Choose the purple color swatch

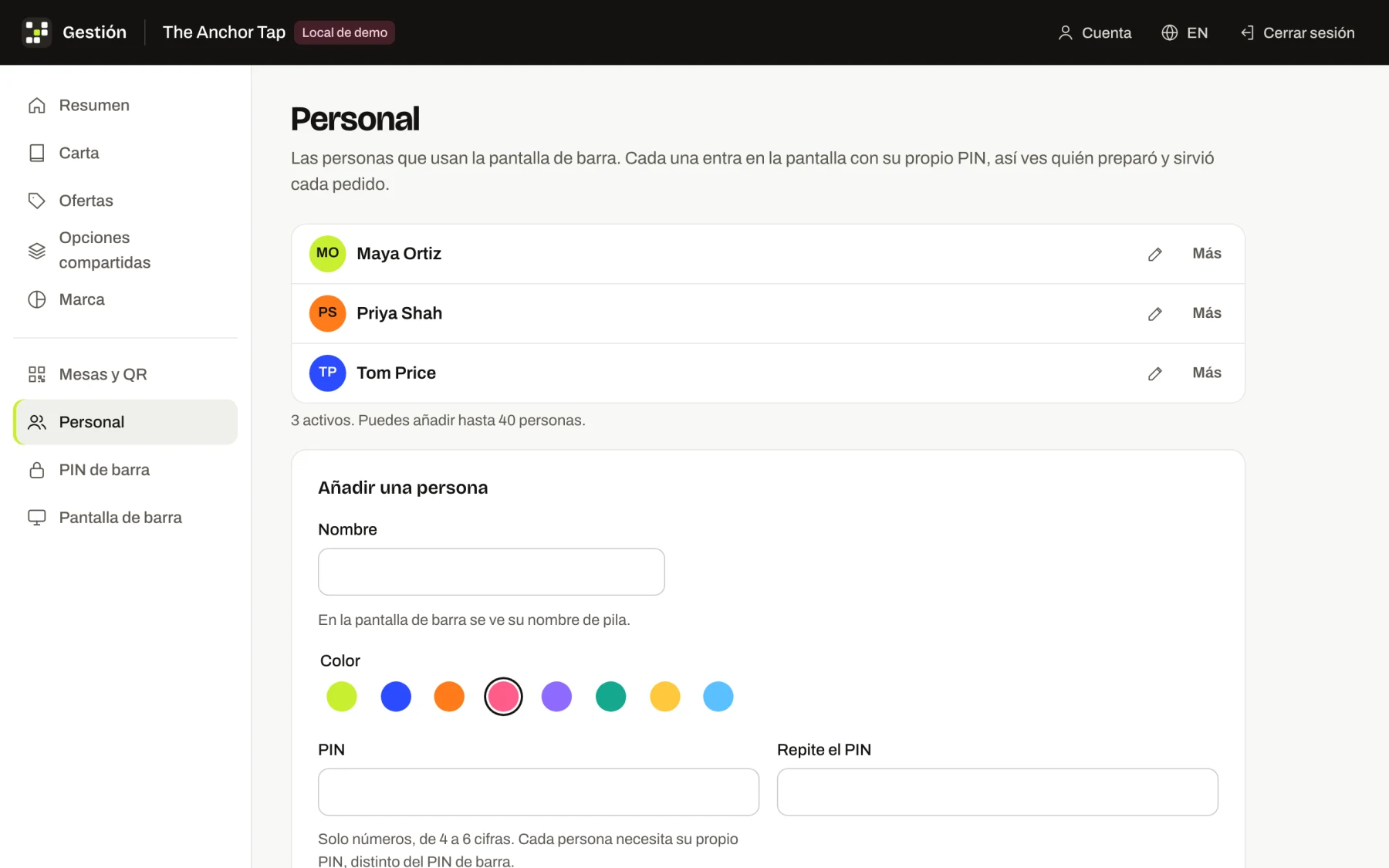(x=556, y=697)
